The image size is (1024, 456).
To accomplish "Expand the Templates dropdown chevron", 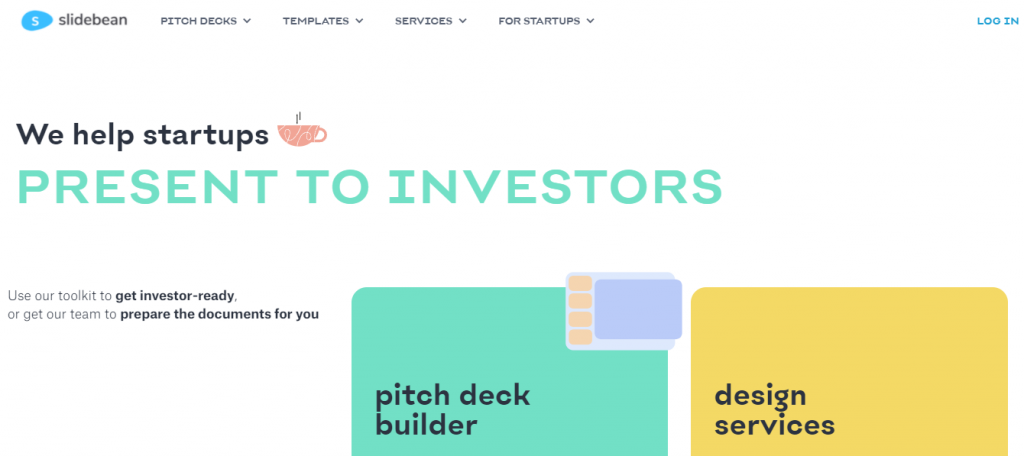I will [x=359, y=21].
